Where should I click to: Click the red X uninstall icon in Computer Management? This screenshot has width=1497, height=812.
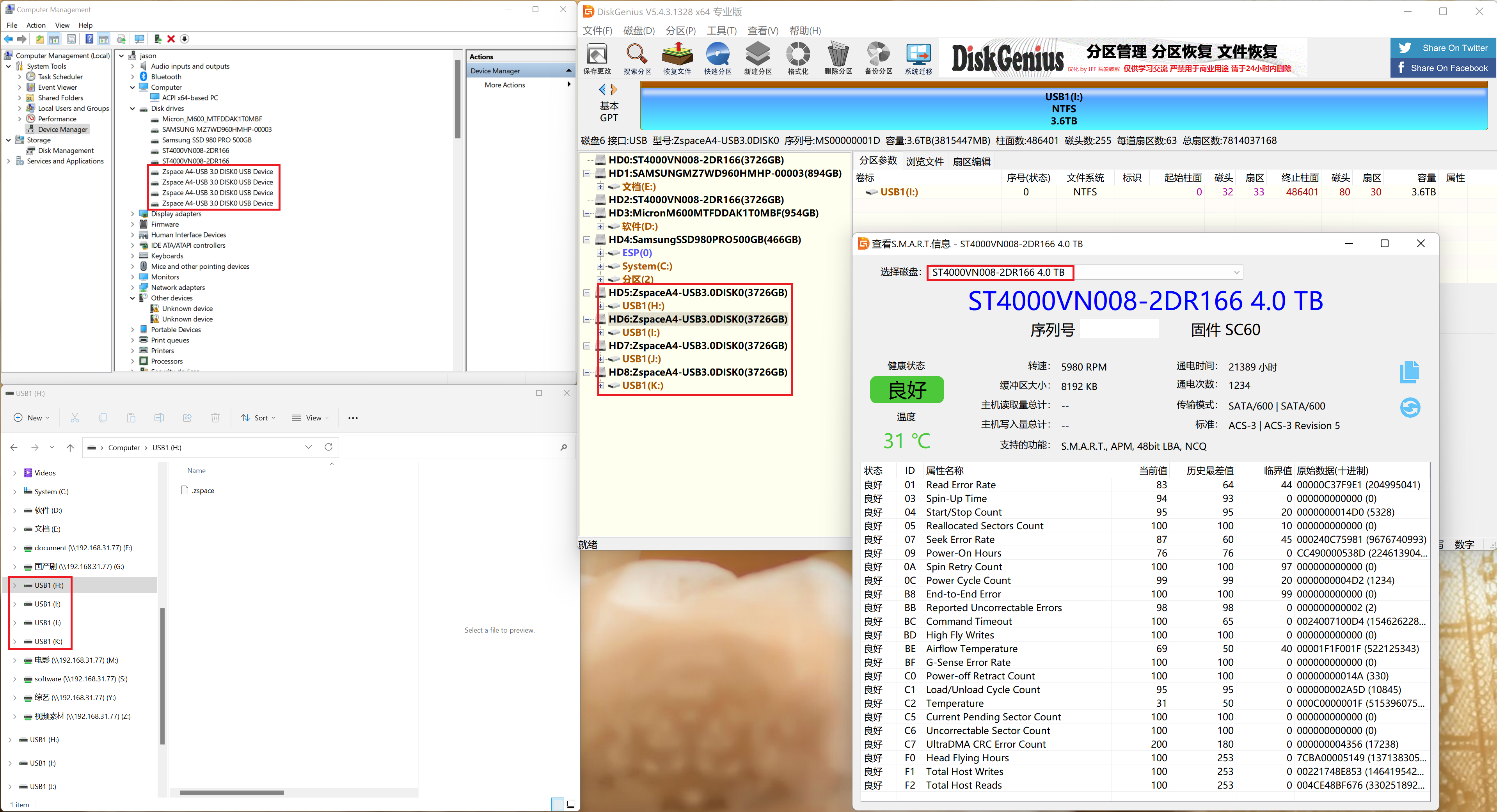[x=171, y=39]
